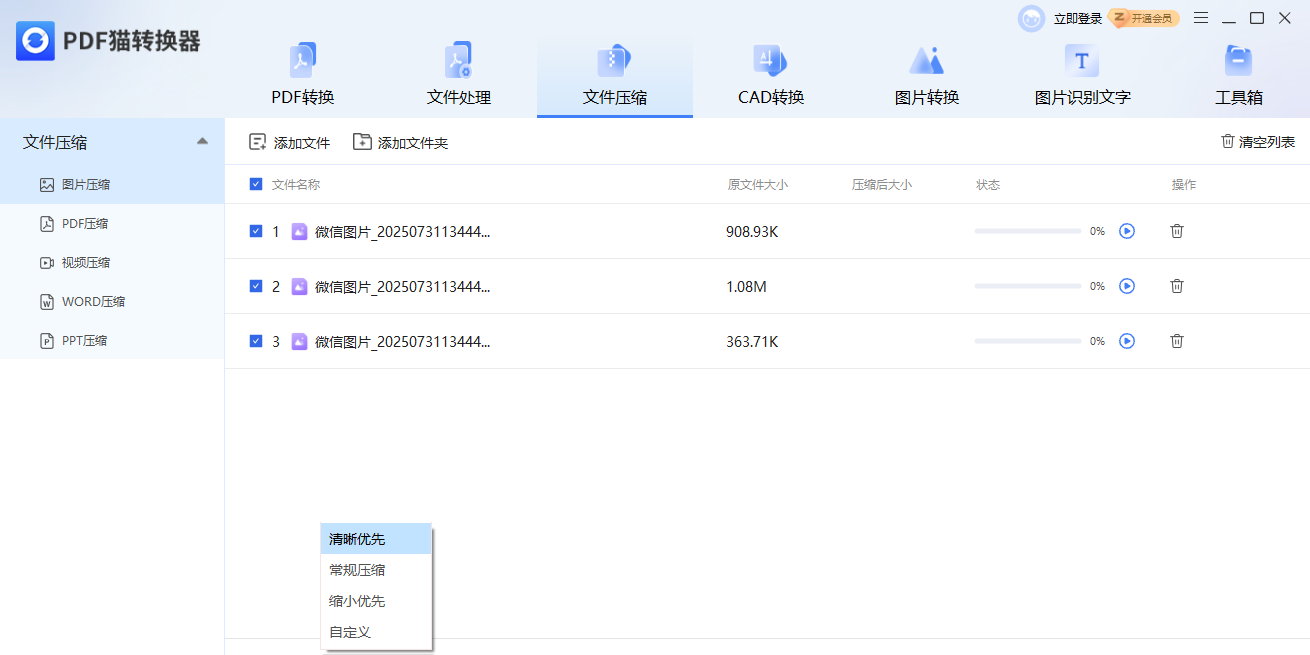Screen dimensions: 1310x655
Task: Open the hamburger menu top right
Action: pos(1201,18)
